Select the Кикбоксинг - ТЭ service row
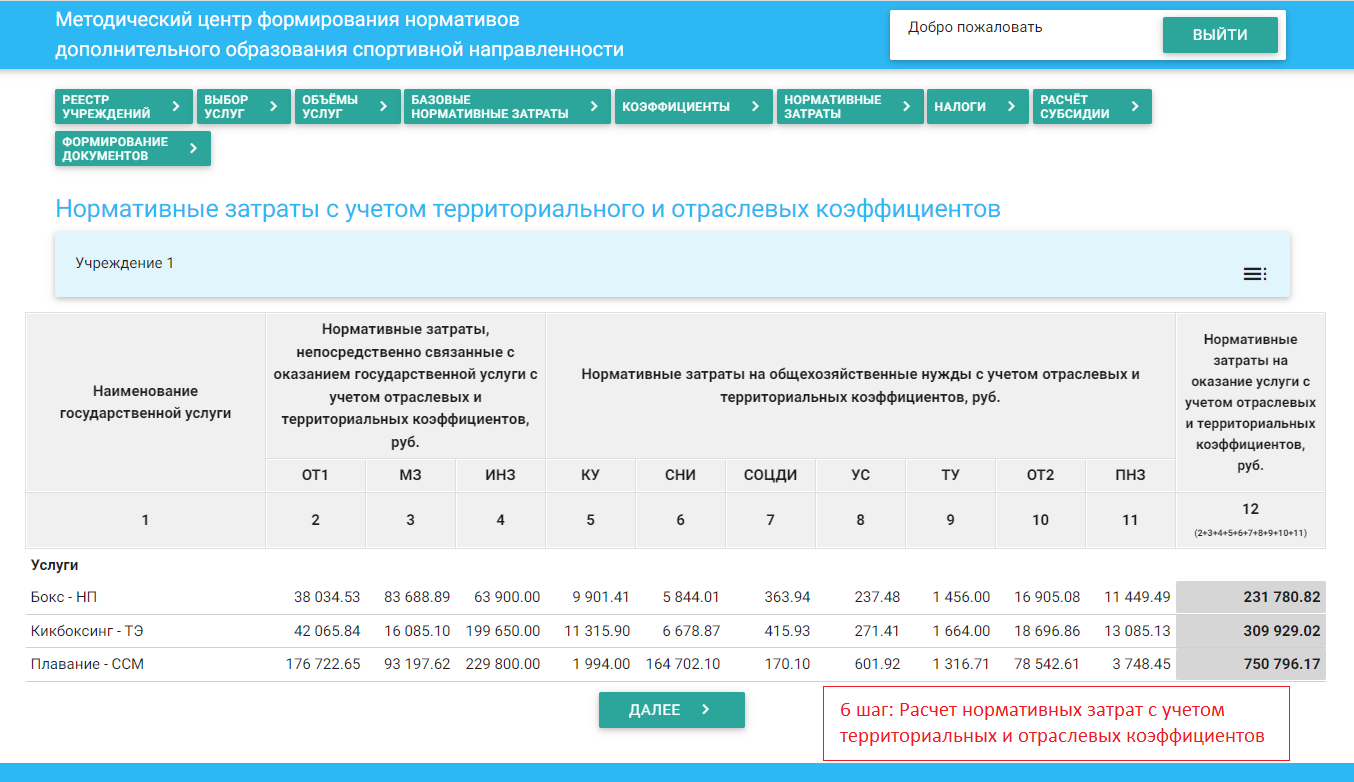 coord(80,631)
